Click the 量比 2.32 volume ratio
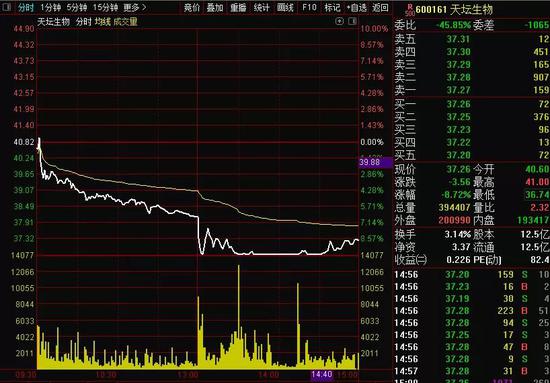Viewport: 550px width, 383px height. [539, 208]
